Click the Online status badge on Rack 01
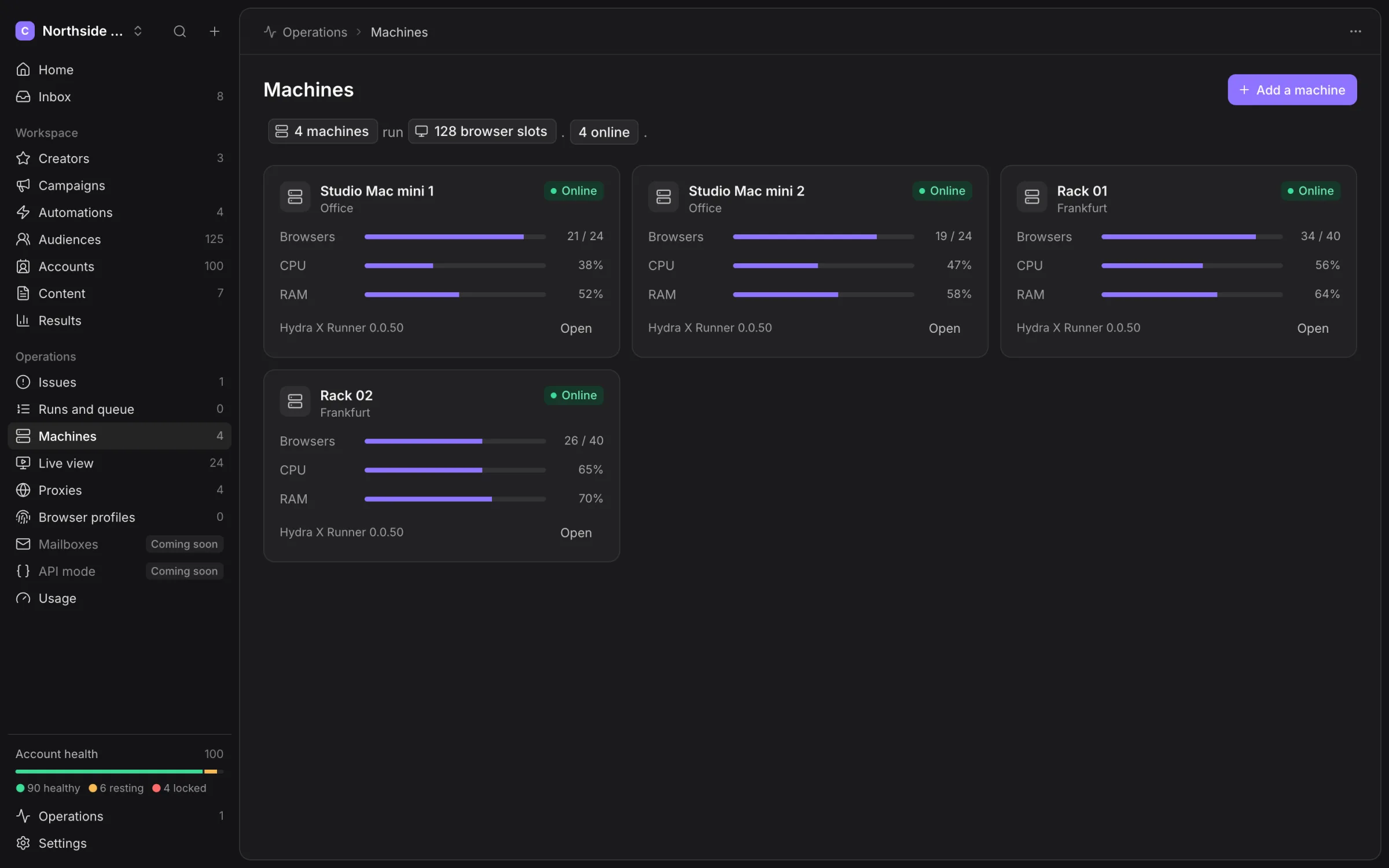This screenshot has height=868, width=1389. (x=1310, y=191)
